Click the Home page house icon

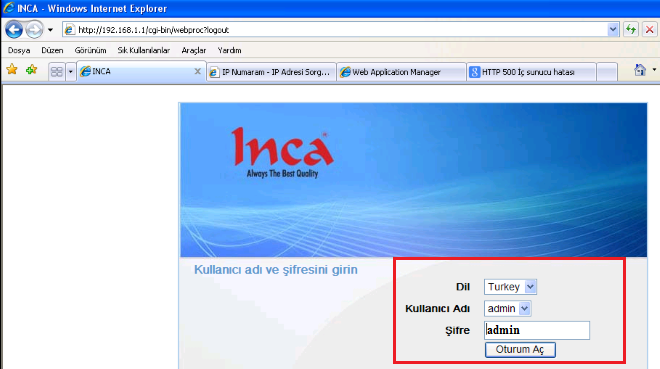point(640,70)
